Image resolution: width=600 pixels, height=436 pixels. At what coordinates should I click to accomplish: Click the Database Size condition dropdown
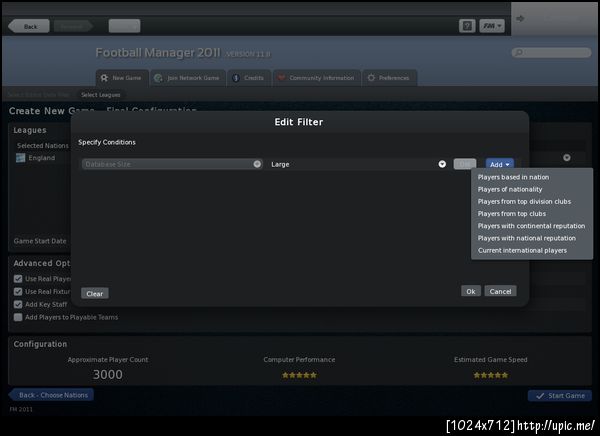172,164
